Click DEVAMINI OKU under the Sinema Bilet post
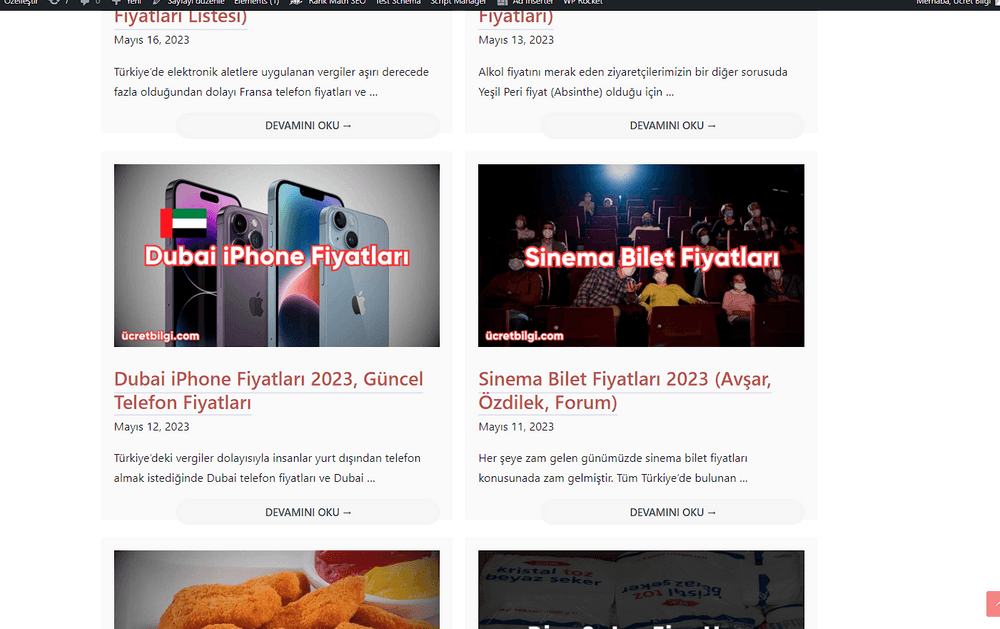The height and width of the screenshot is (629, 1000). [x=673, y=512]
